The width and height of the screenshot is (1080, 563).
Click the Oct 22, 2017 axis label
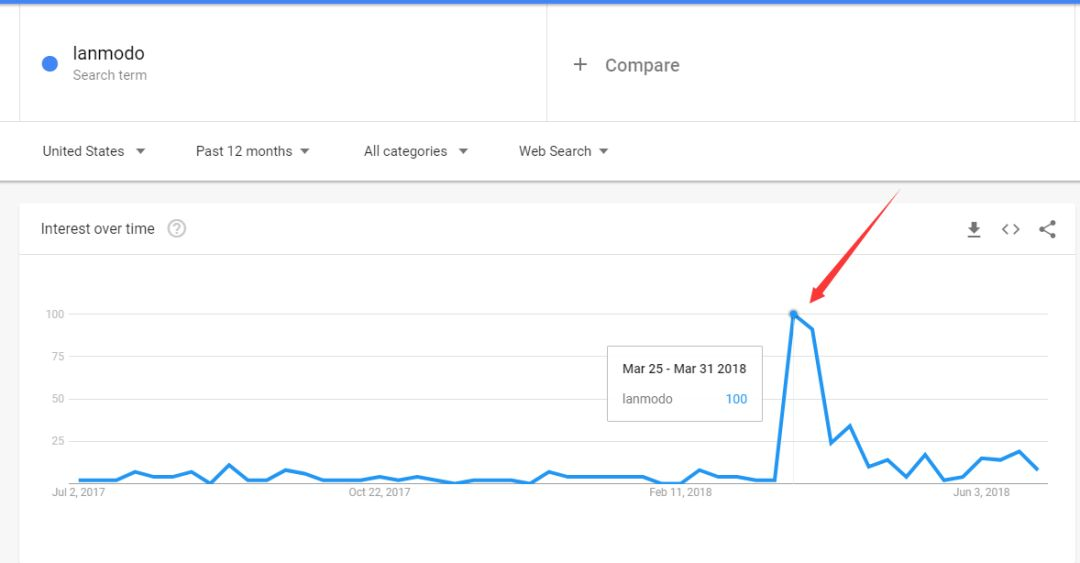pyautogui.click(x=380, y=492)
